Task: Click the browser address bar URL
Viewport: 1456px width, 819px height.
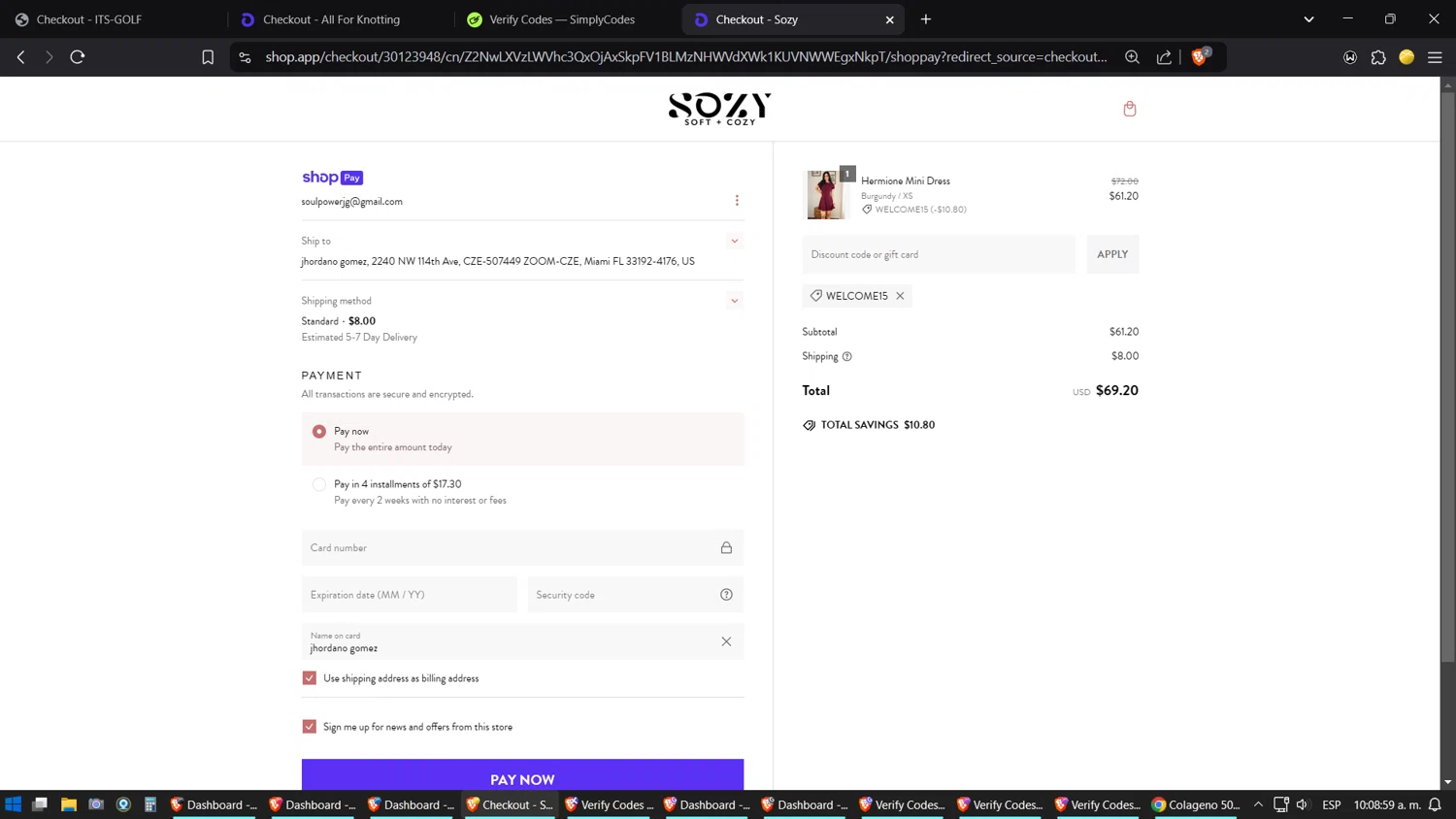Action: pos(686,57)
